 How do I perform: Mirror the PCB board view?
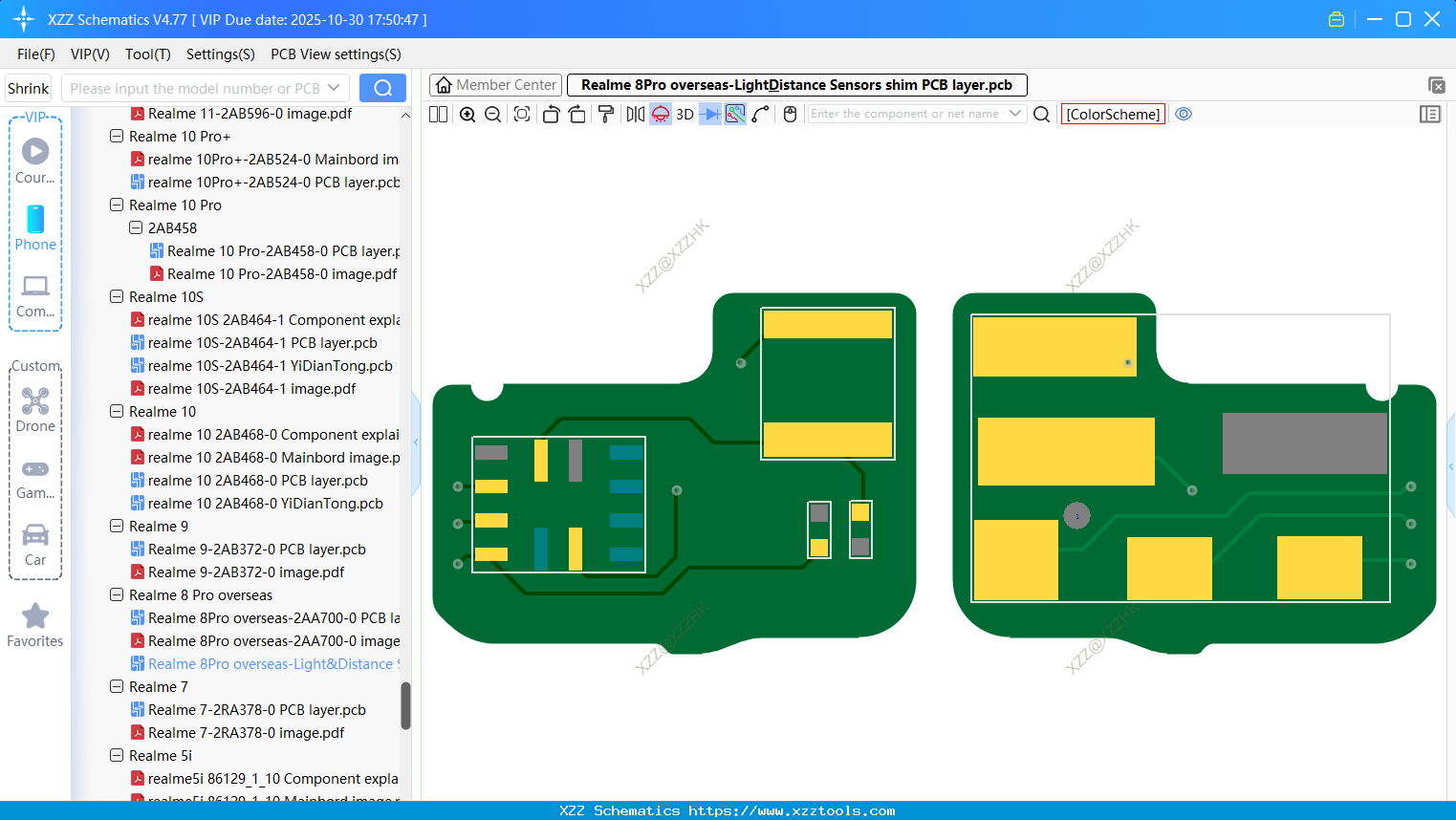pos(634,114)
